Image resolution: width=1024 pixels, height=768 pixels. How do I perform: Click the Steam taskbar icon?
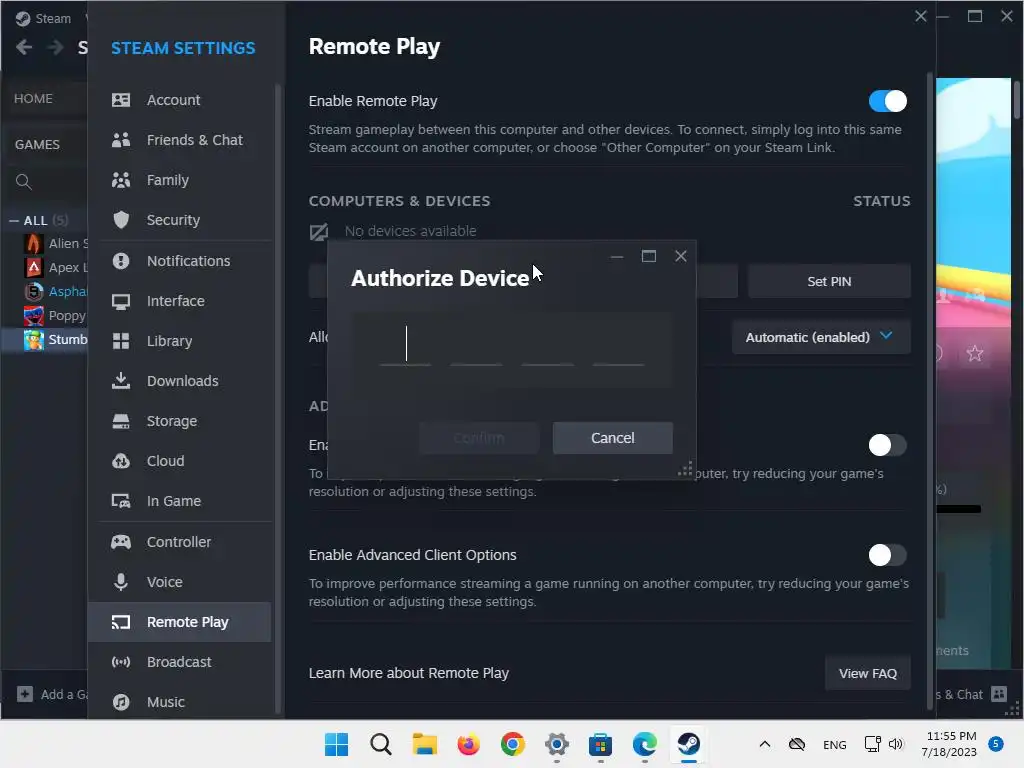(688, 744)
